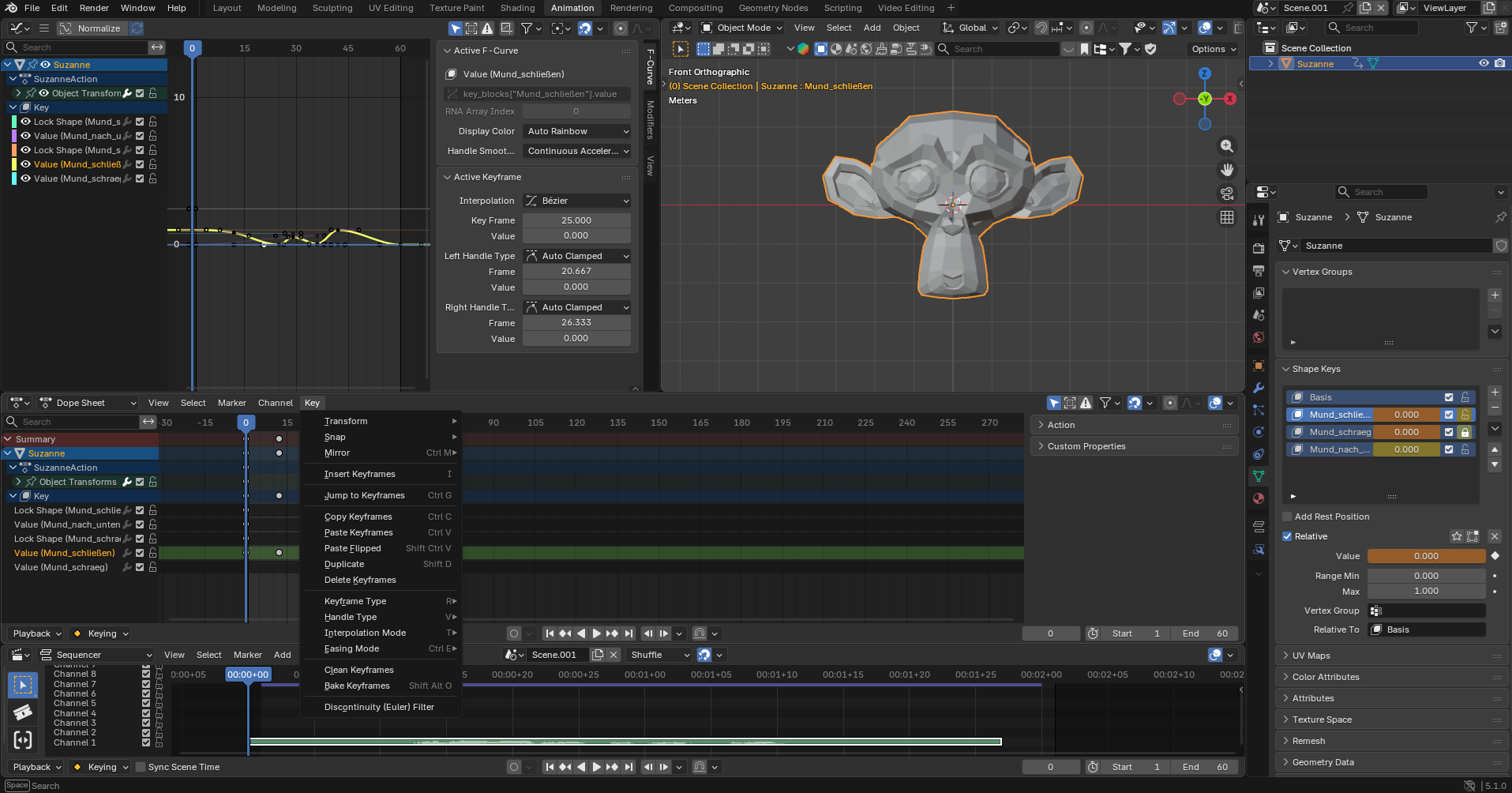Click the viewport pan hand icon
This screenshot has width=1512, height=793.
point(1227,170)
